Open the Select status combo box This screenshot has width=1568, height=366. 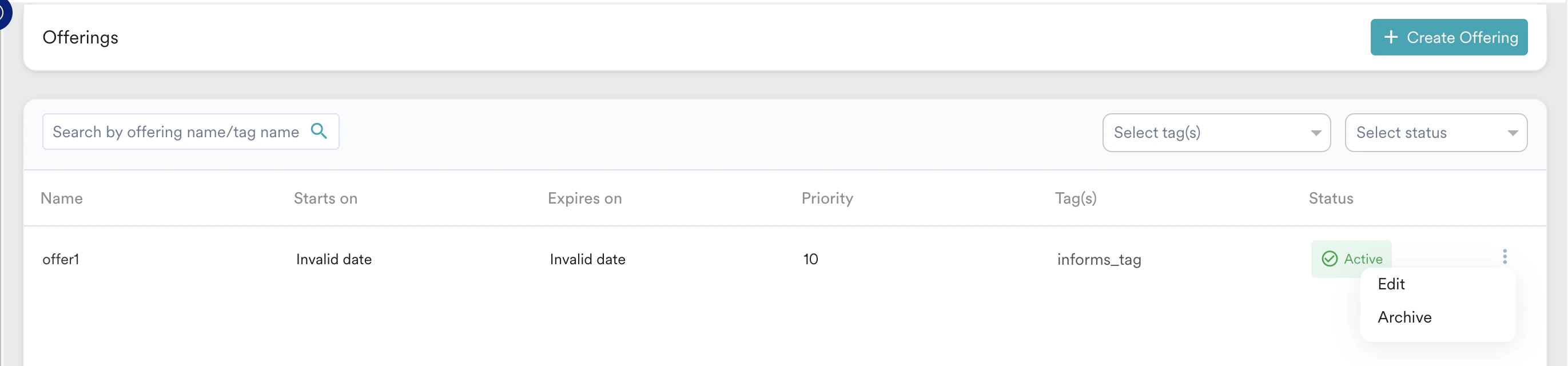coord(1435,133)
